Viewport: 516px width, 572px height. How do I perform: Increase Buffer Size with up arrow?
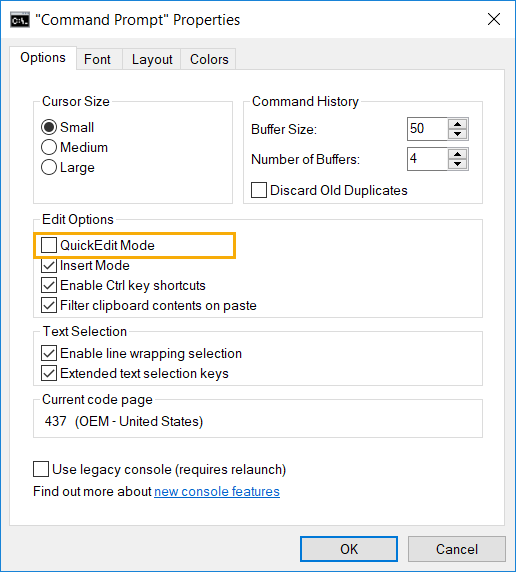click(x=458, y=124)
